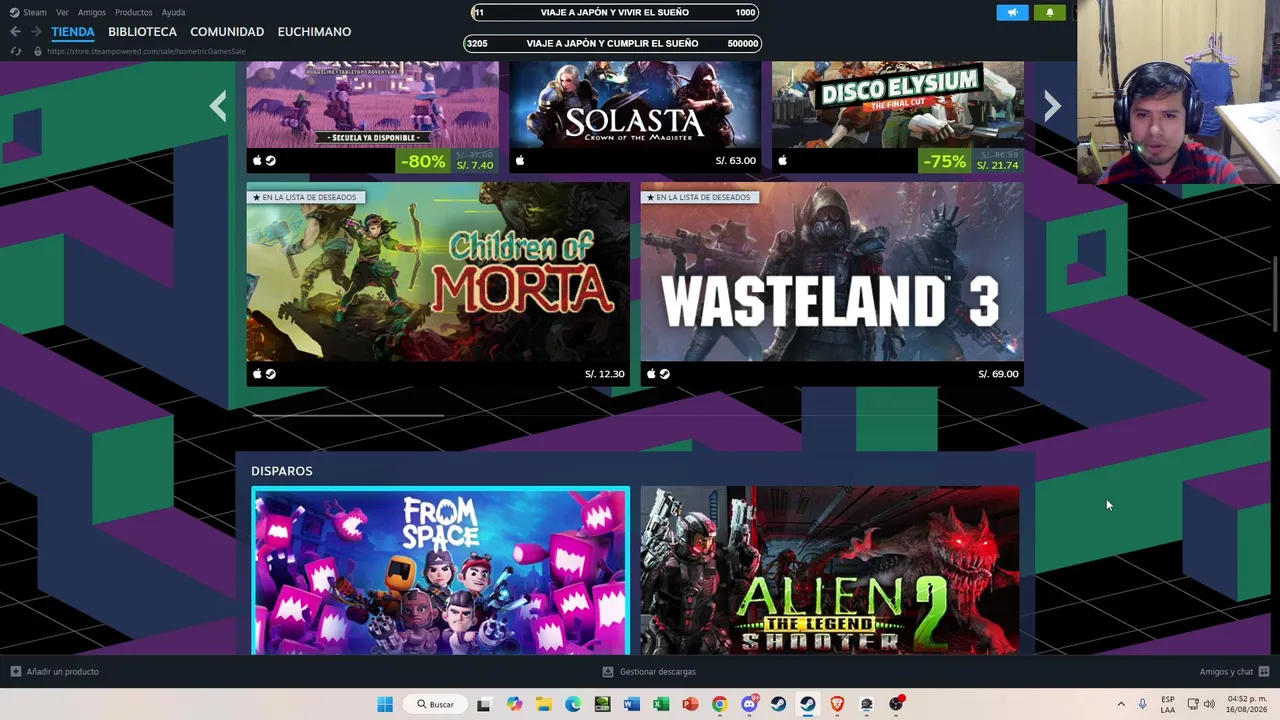Reload the store page with the refresh icon
The image size is (1280, 720).
(15, 51)
